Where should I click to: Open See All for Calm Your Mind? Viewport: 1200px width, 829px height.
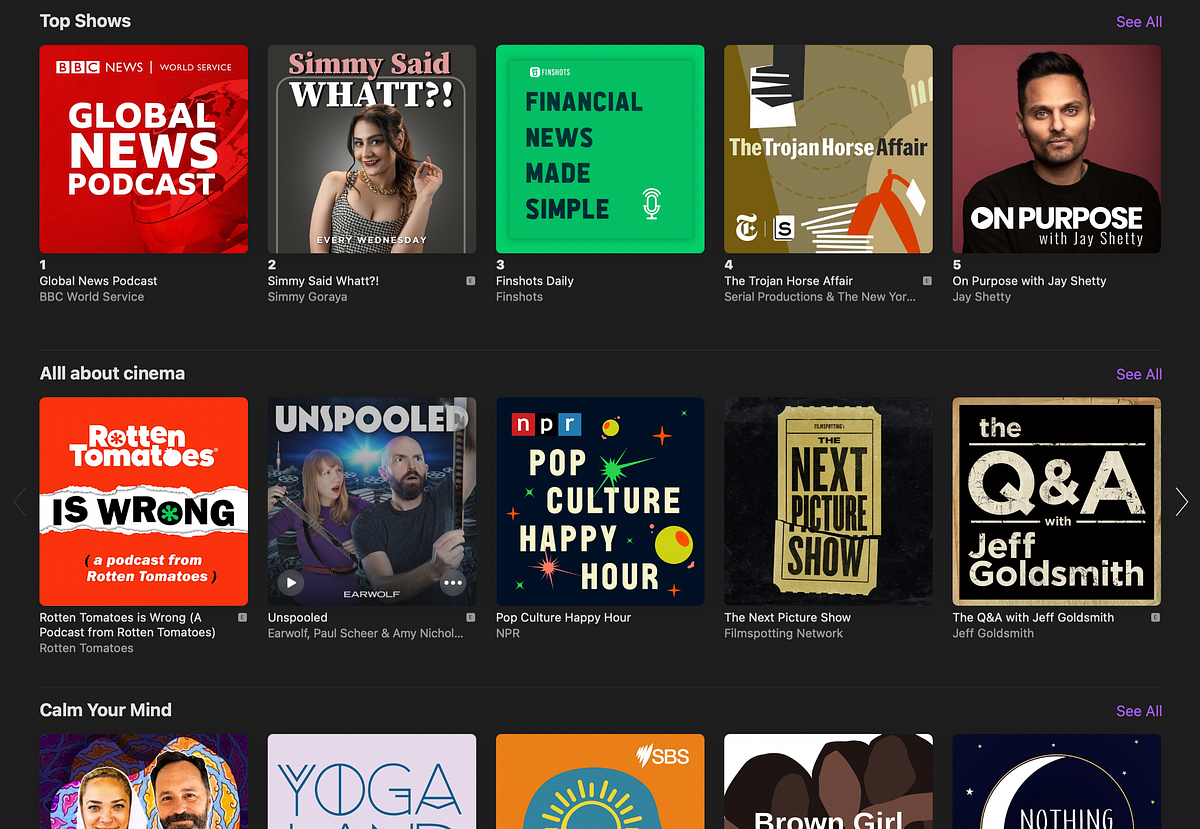pyautogui.click(x=1139, y=711)
